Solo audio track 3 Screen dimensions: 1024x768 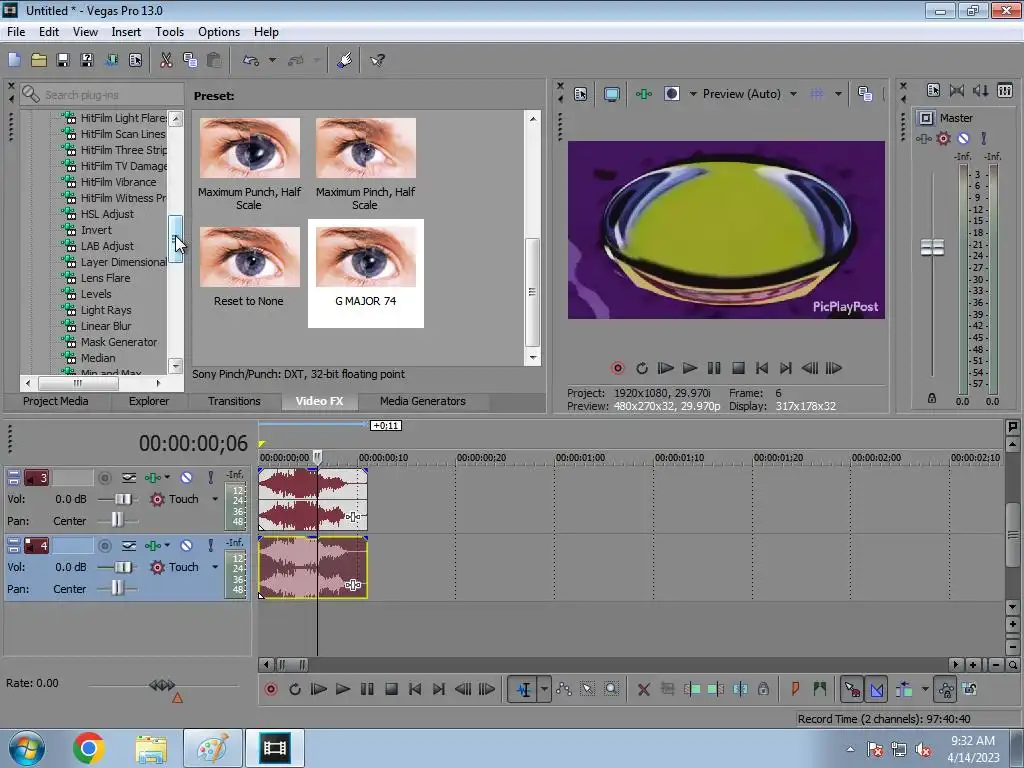click(210, 477)
